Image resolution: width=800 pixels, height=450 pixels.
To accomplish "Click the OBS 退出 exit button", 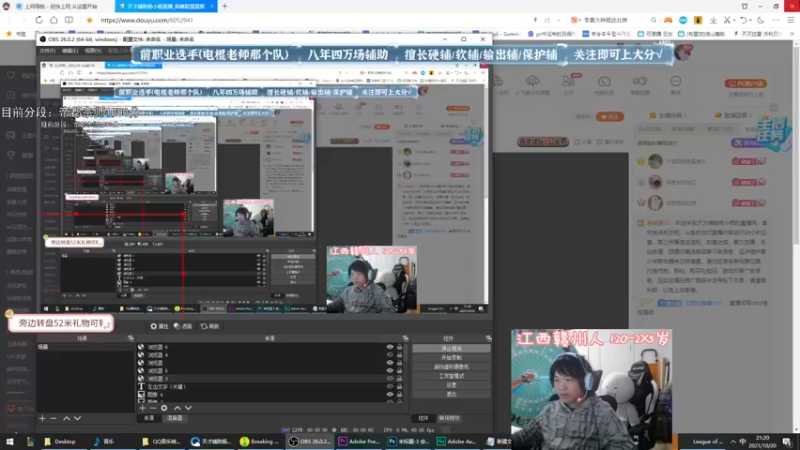I will (x=452, y=394).
